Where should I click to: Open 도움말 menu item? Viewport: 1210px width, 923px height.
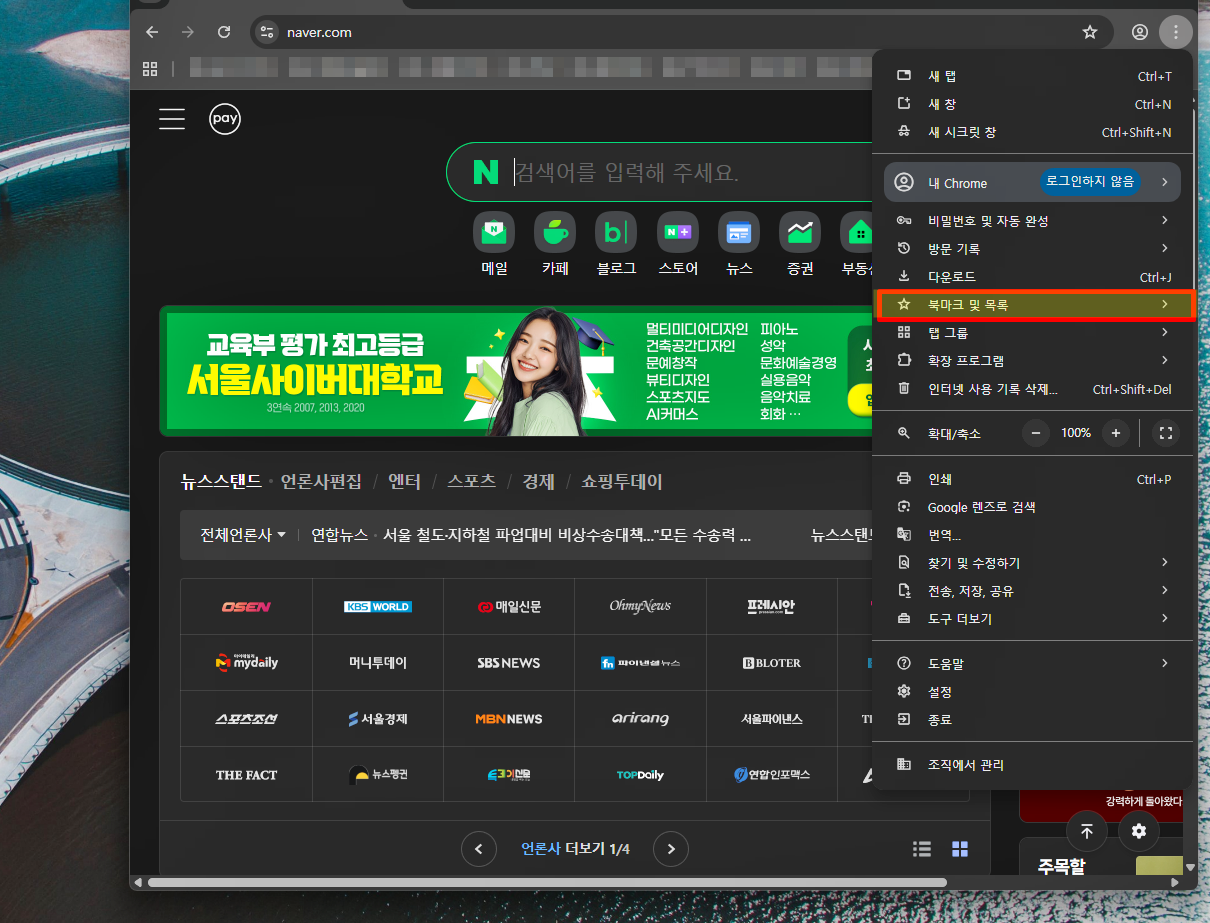point(1032,664)
